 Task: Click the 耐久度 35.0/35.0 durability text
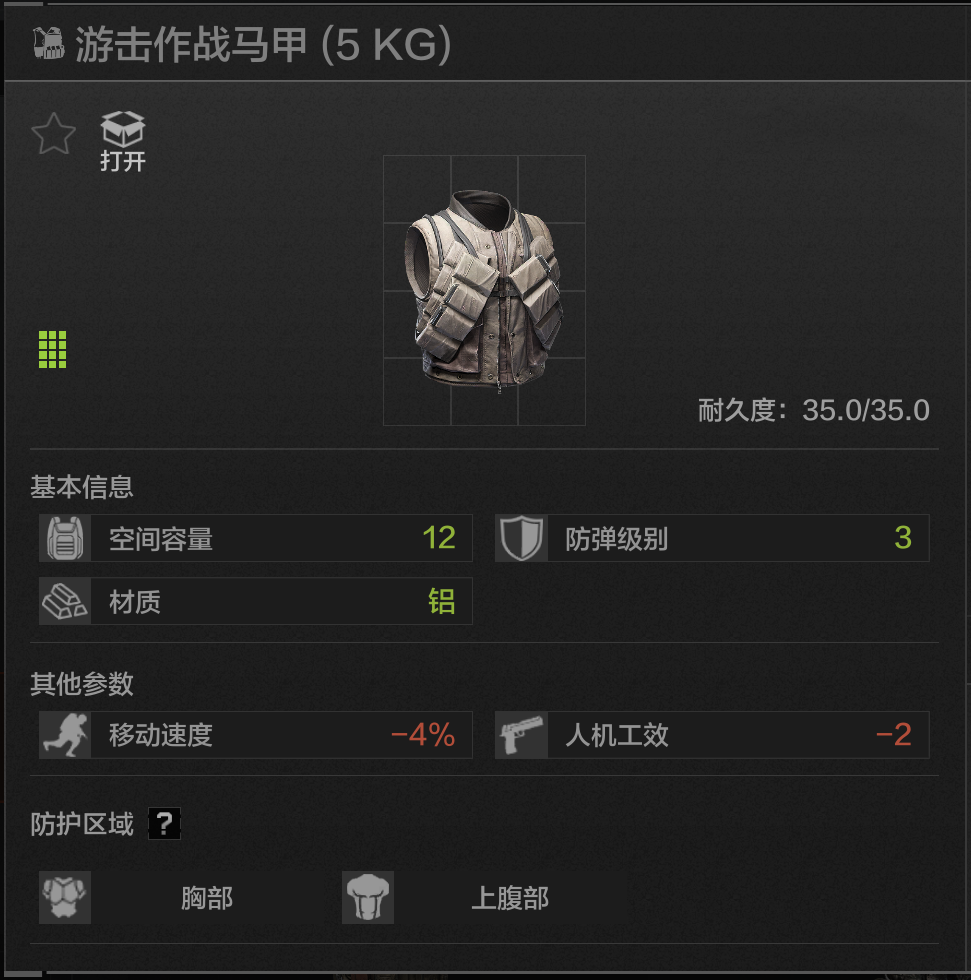click(814, 411)
